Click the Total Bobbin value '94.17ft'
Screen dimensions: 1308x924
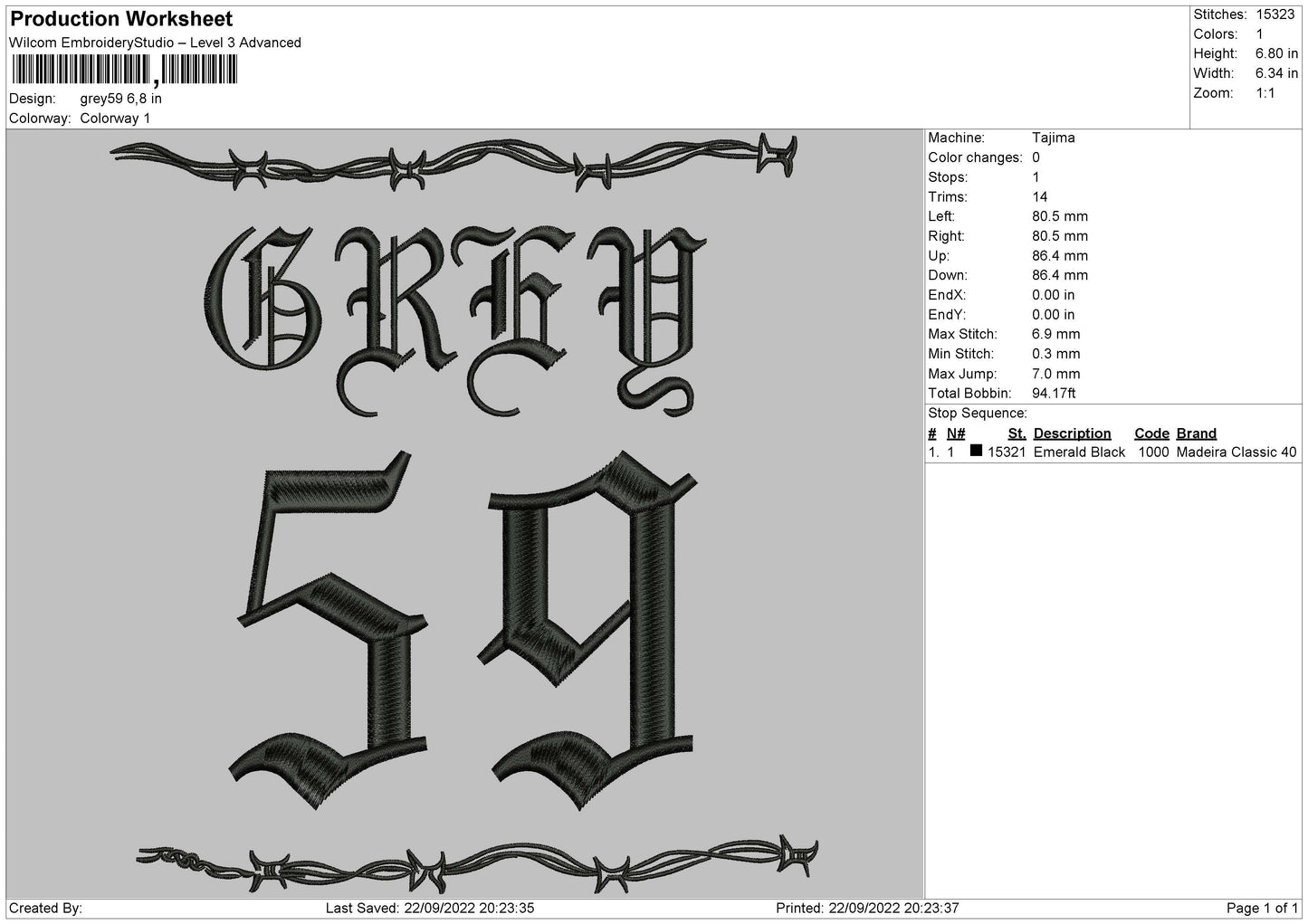(1054, 394)
